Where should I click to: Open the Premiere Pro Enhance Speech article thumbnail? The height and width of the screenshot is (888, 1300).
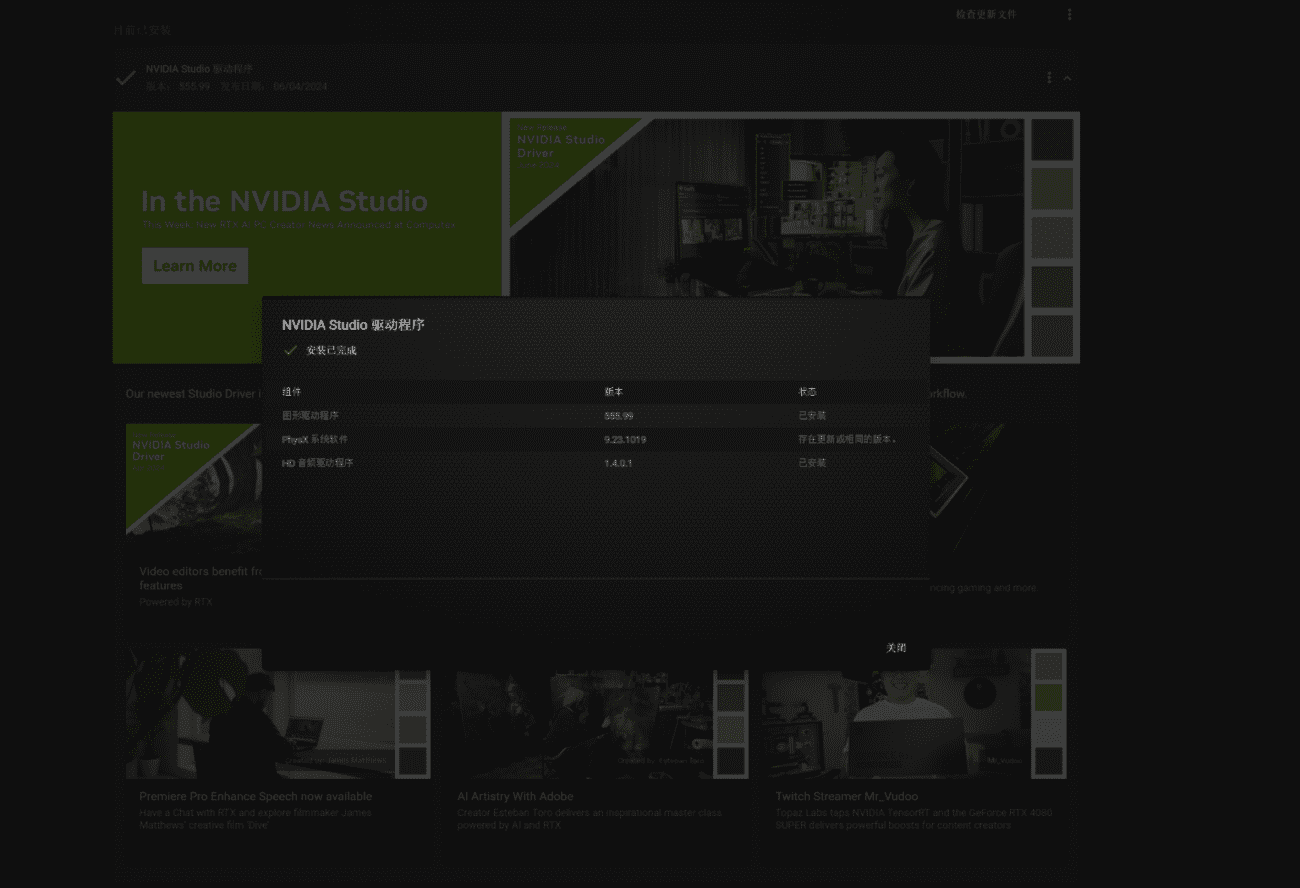265,712
